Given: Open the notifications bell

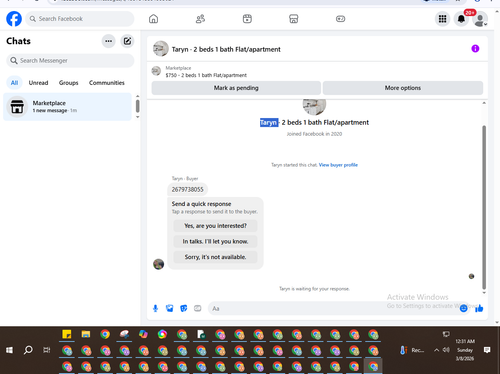Looking at the screenshot, I should click(461, 19).
